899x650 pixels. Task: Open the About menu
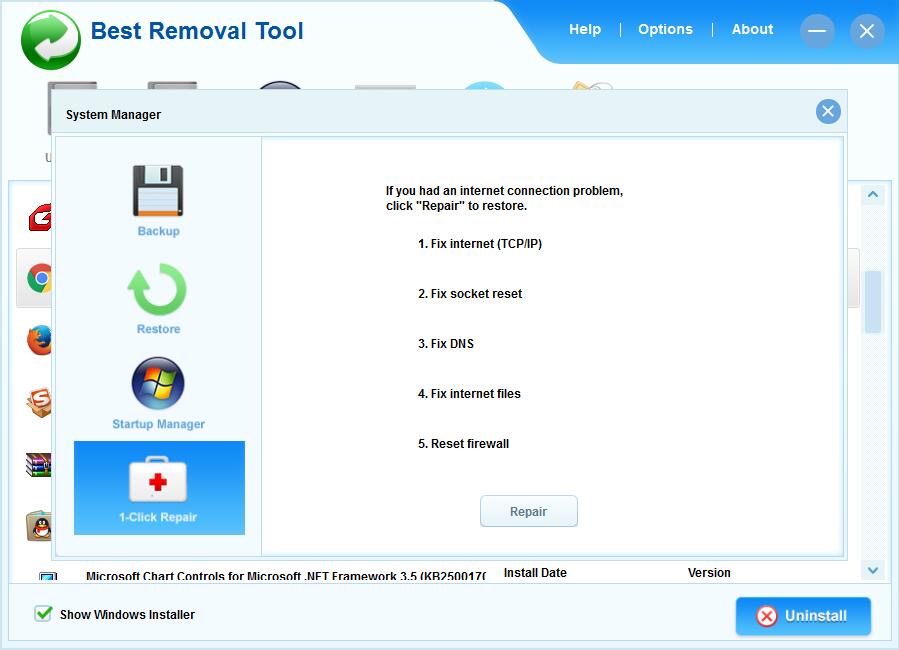click(752, 29)
